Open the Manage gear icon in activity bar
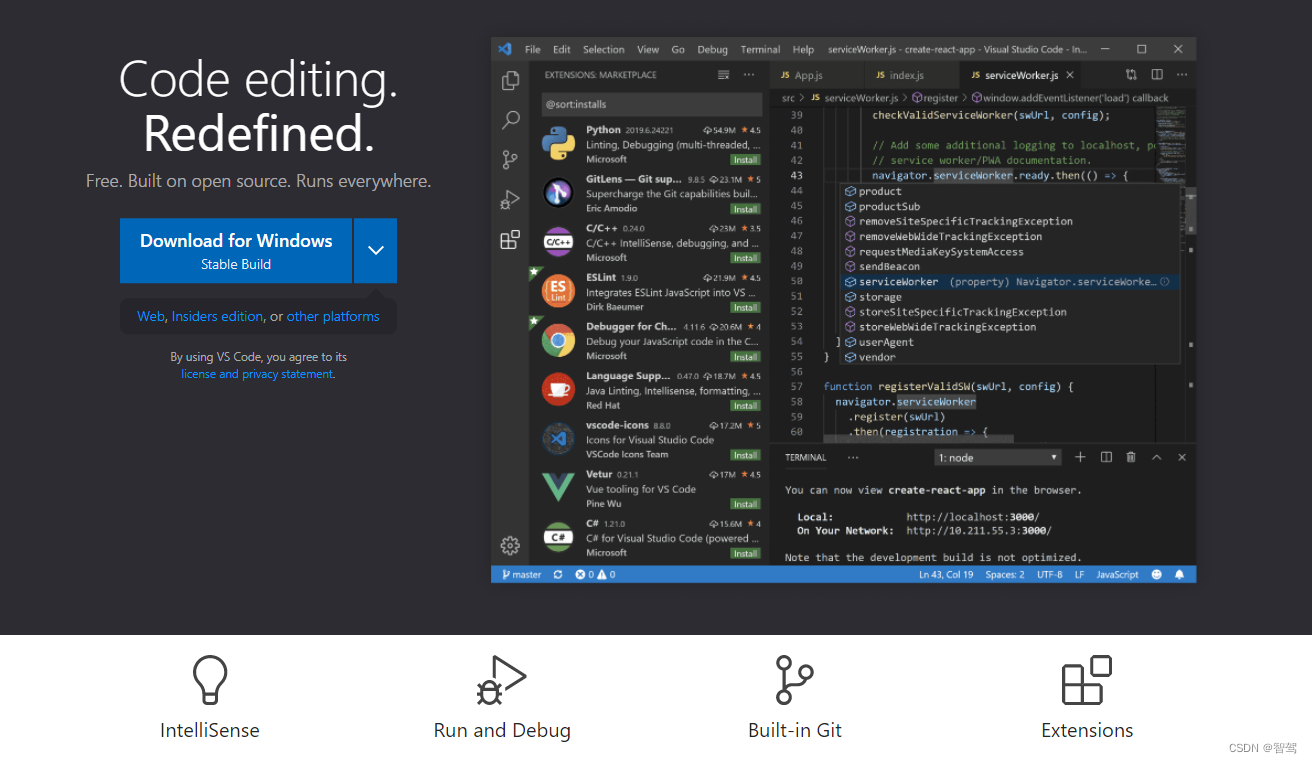 pos(510,545)
